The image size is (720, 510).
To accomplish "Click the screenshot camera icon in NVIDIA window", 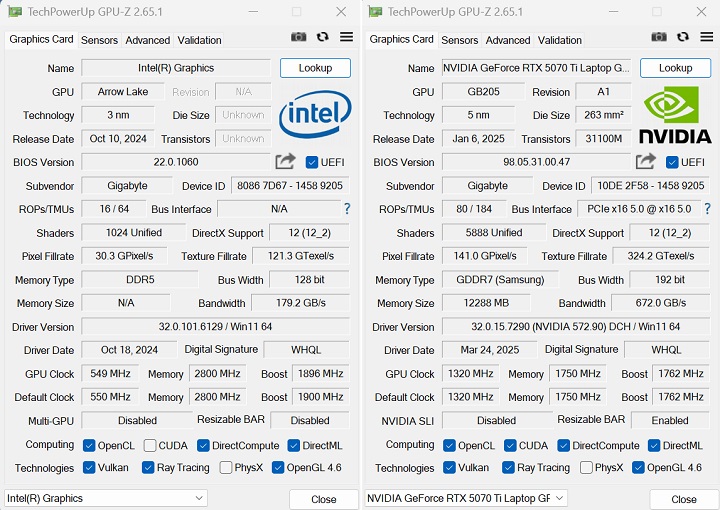I will click(659, 37).
